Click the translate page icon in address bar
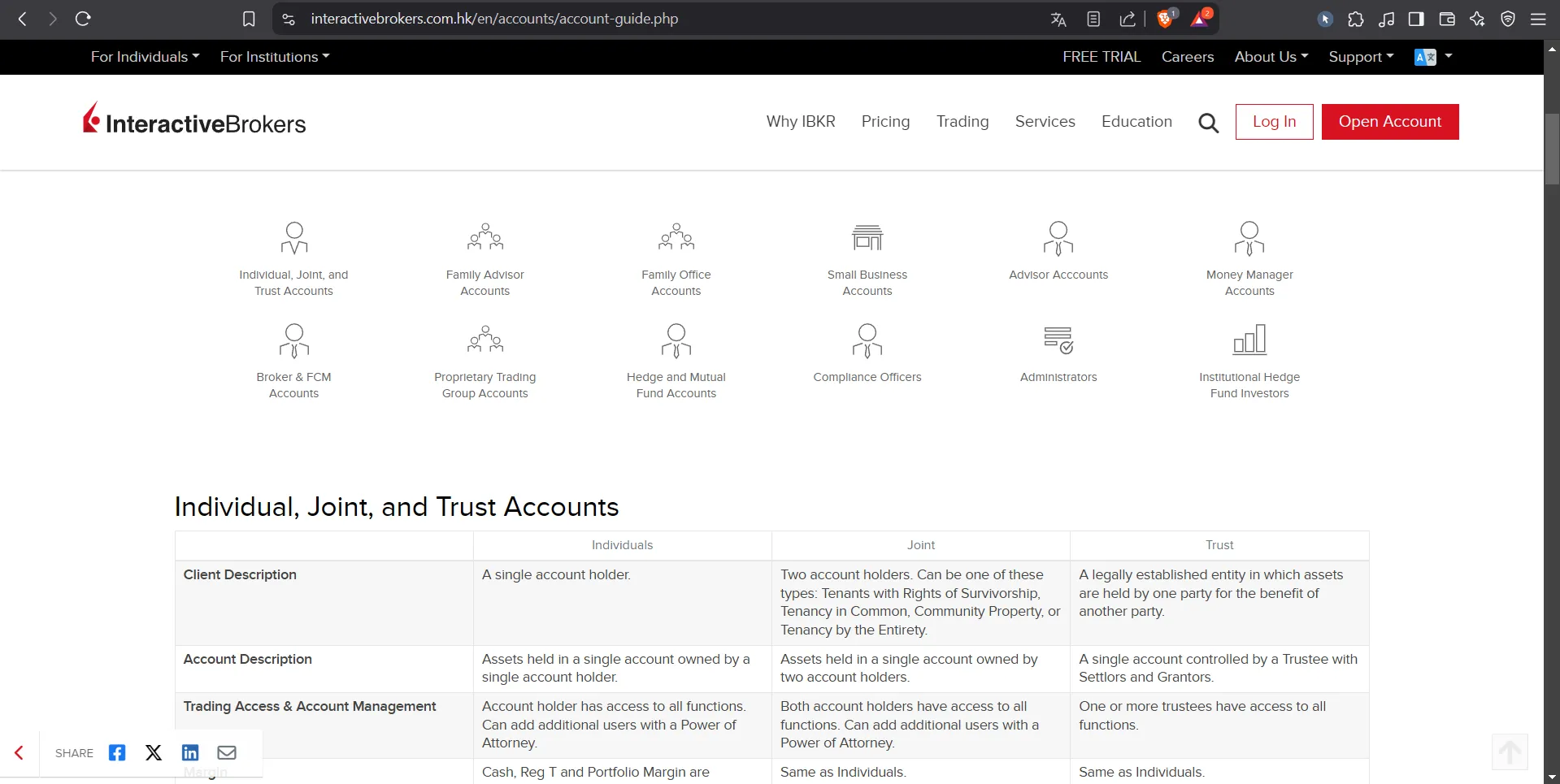The height and width of the screenshot is (784, 1560). click(1058, 19)
